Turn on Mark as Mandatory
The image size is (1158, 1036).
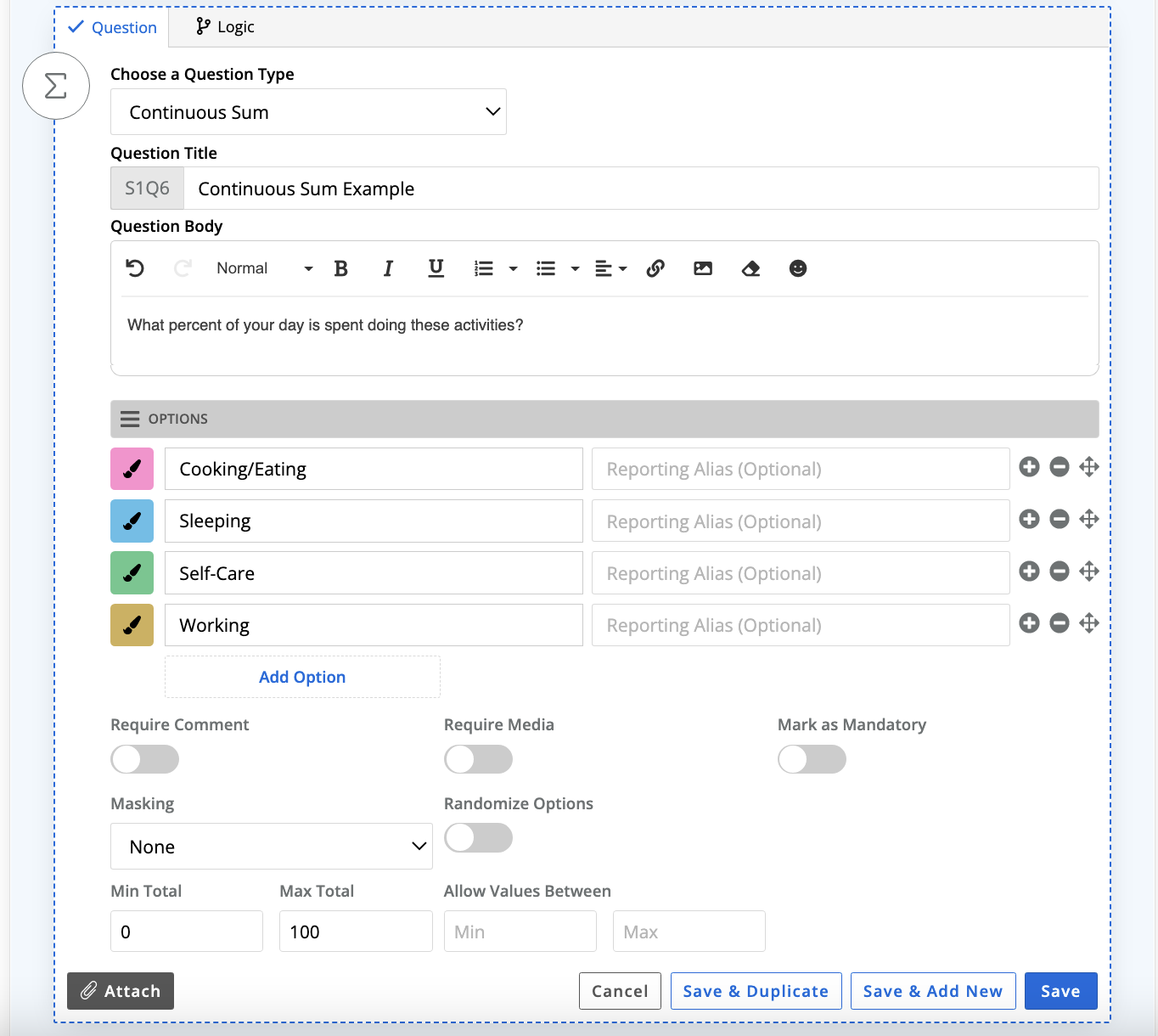812,759
